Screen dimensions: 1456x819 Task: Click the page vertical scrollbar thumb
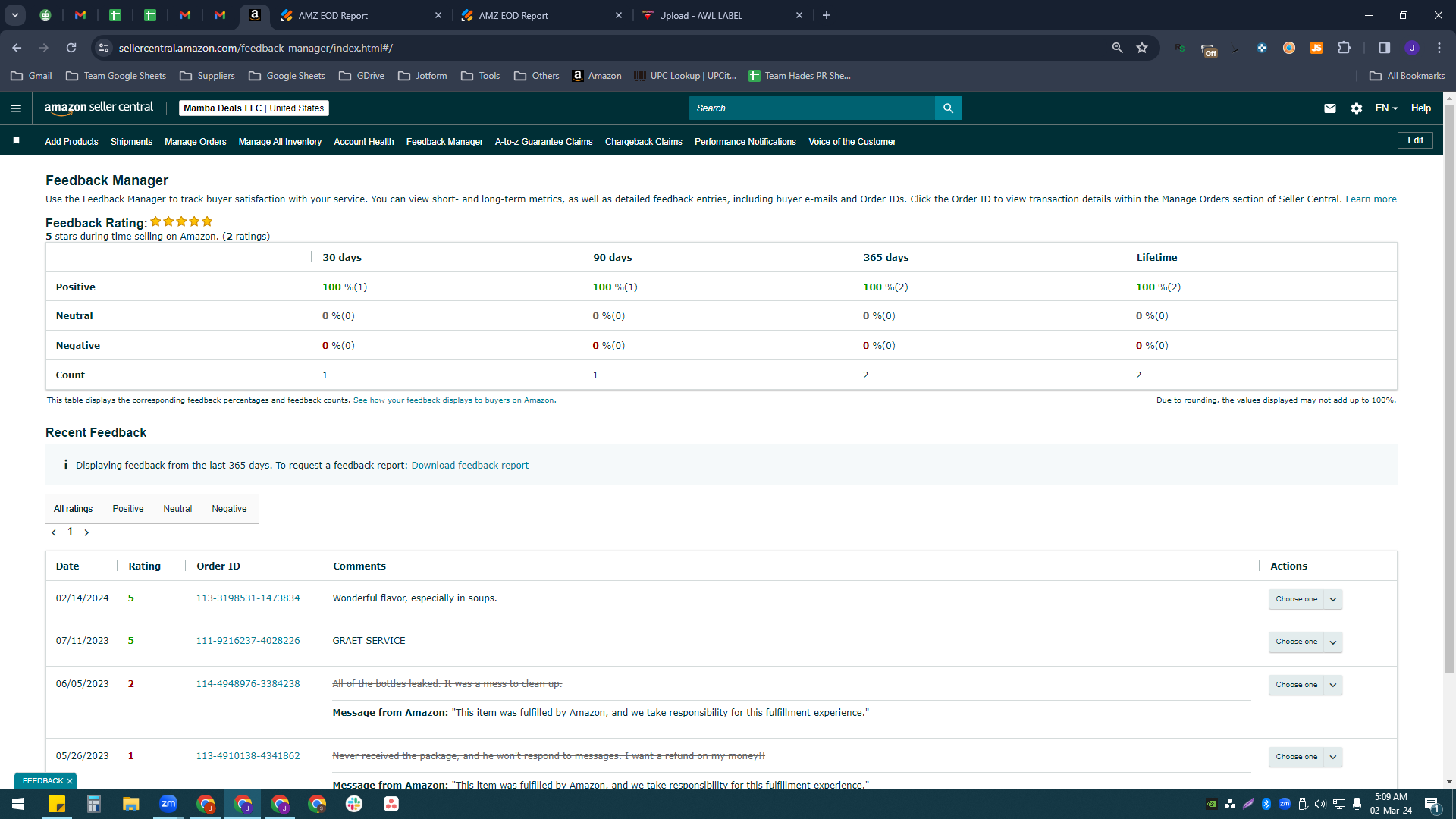tap(1449, 388)
